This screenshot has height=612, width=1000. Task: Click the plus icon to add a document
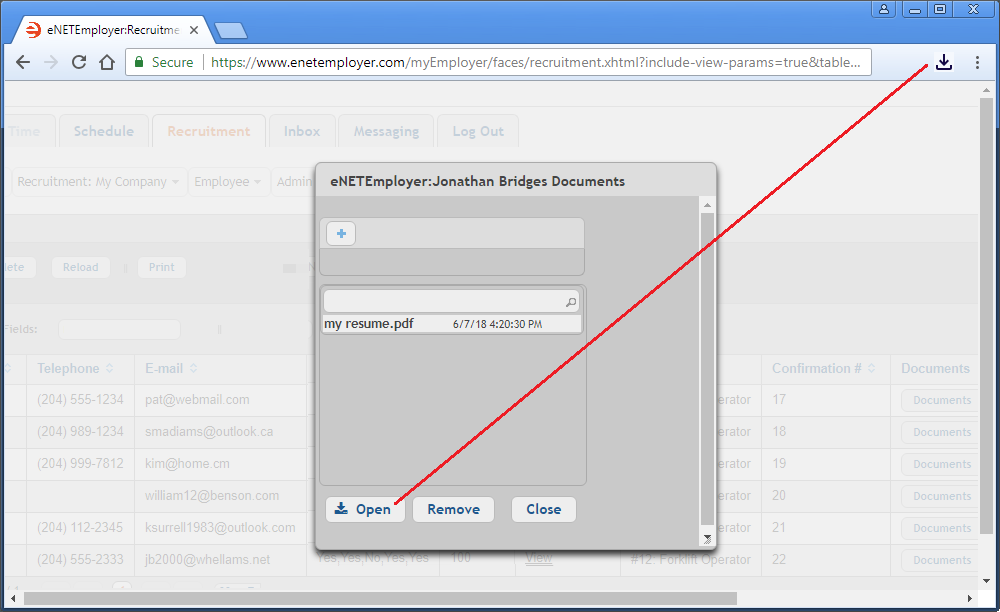pos(341,234)
